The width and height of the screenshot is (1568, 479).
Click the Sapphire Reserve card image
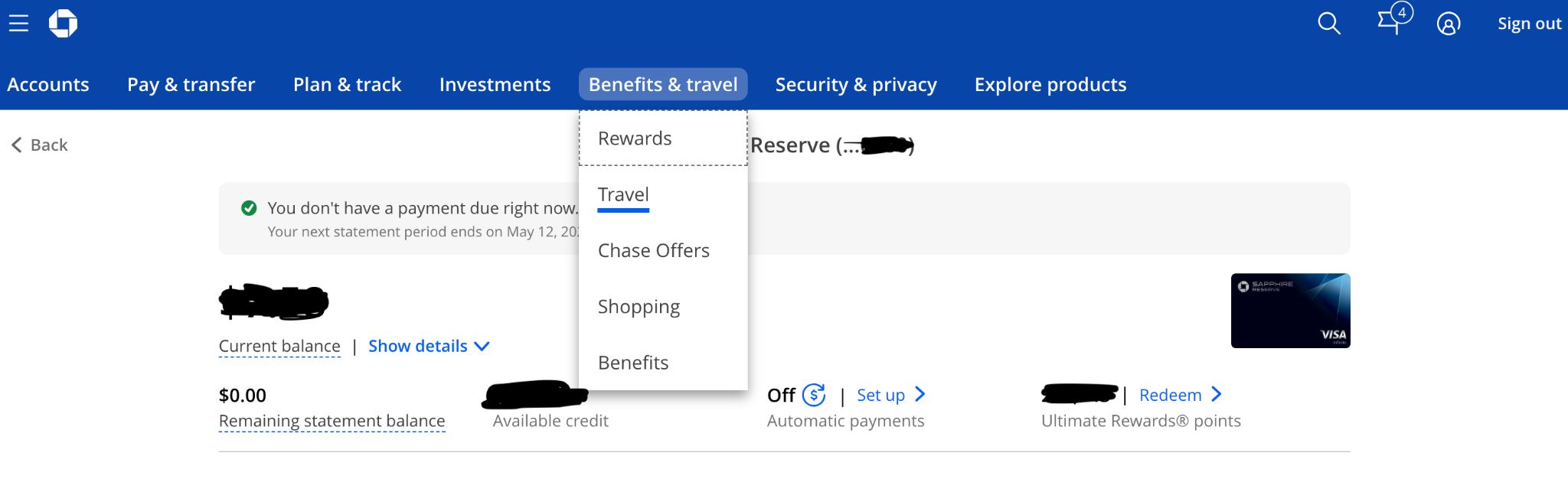click(x=1290, y=311)
